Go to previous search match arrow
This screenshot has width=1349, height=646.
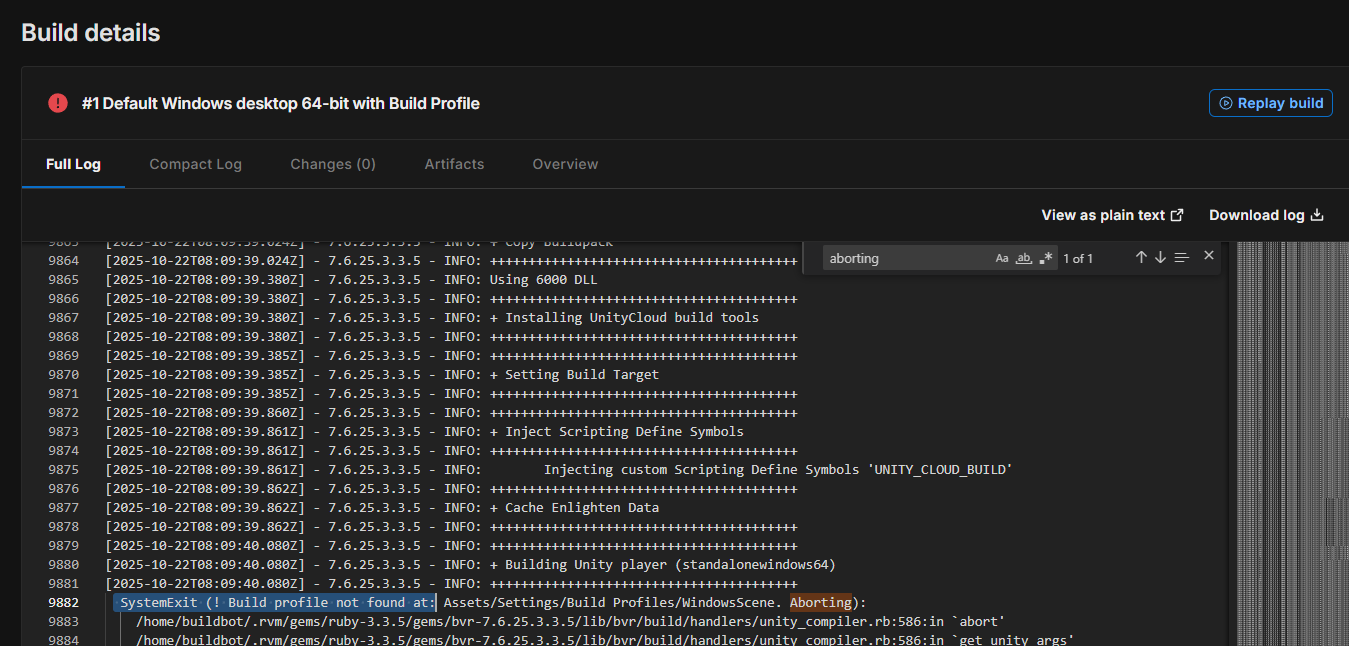(1141, 257)
